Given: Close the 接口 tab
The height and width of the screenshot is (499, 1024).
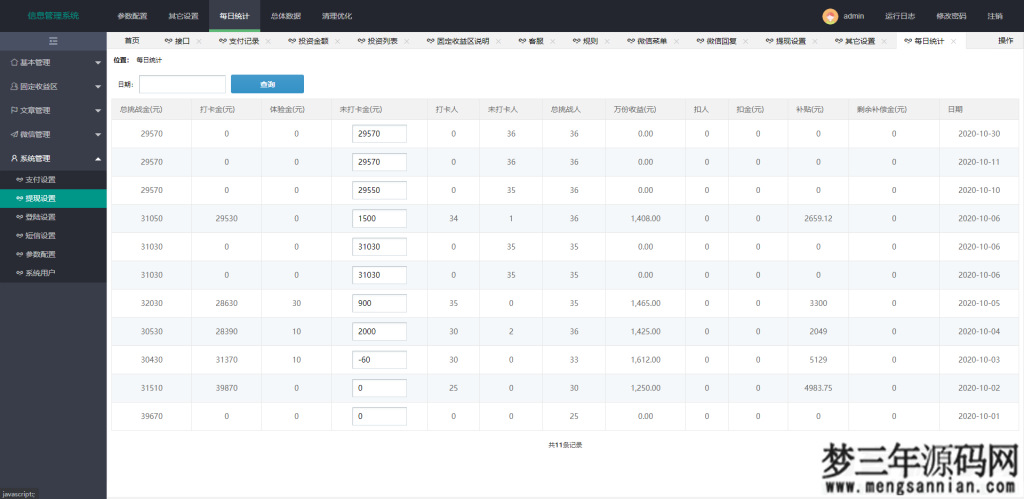Looking at the screenshot, I should pos(199,41).
